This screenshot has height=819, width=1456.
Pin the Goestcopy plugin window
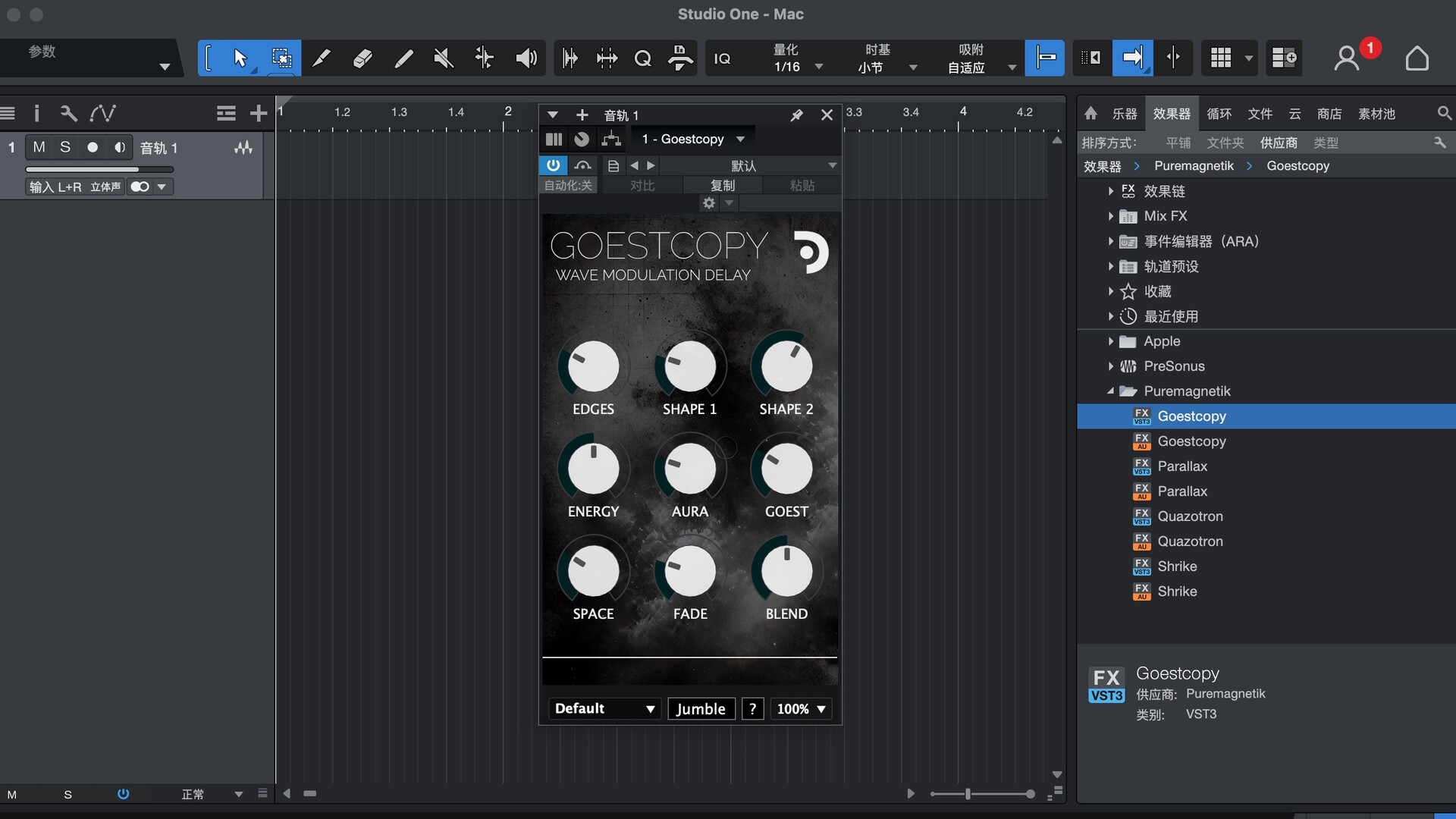point(796,115)
